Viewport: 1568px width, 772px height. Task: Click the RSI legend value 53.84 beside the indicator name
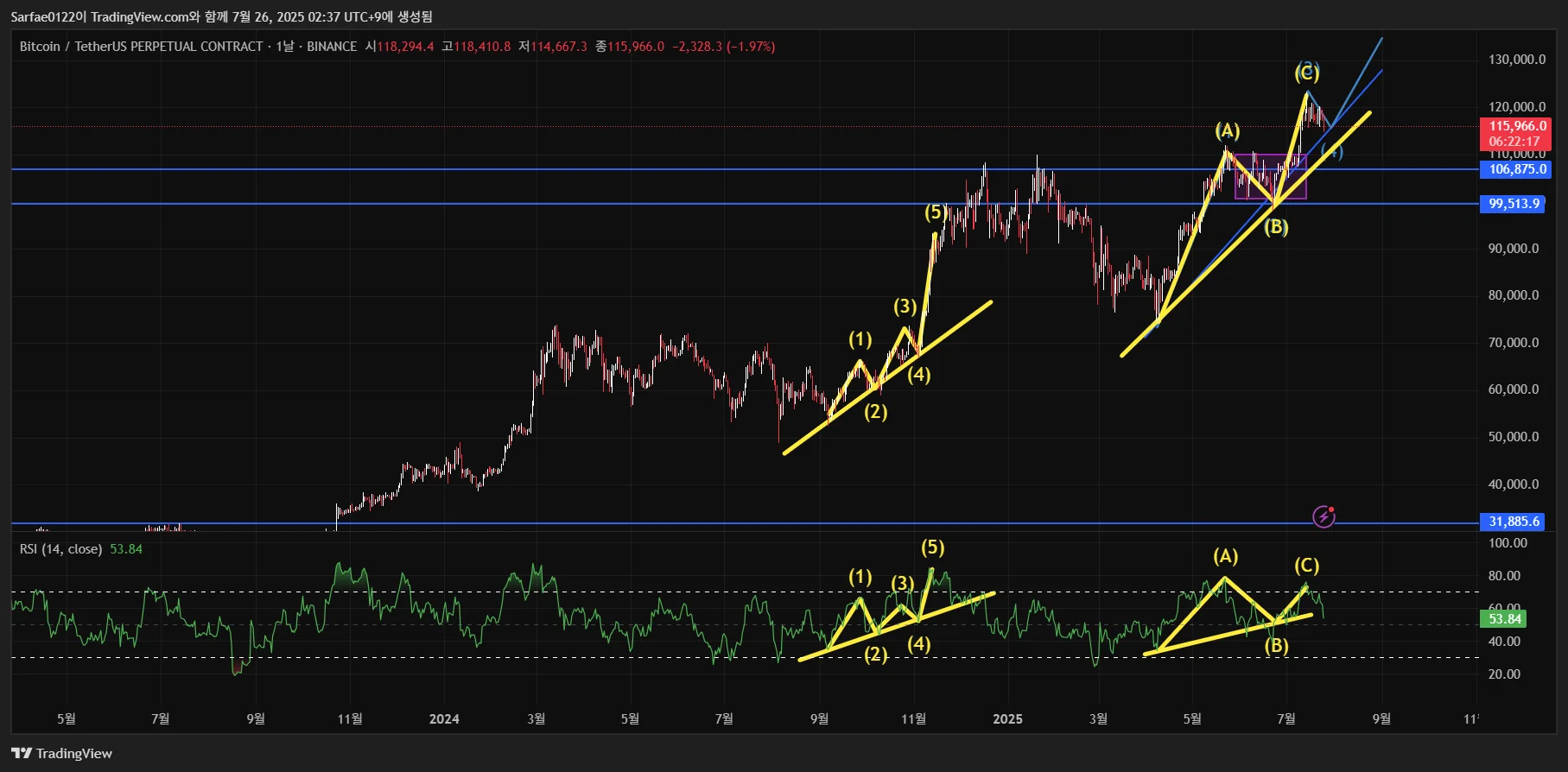point(126,549)
